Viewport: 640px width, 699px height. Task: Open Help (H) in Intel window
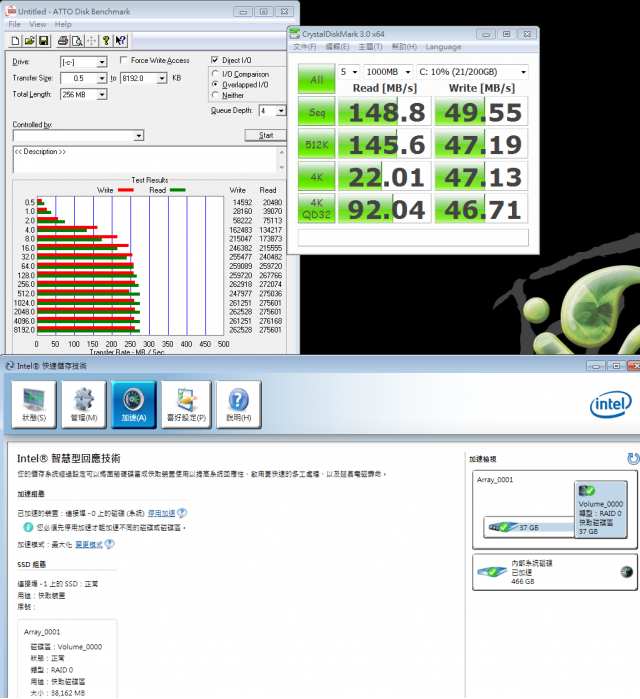click(238, 404)
